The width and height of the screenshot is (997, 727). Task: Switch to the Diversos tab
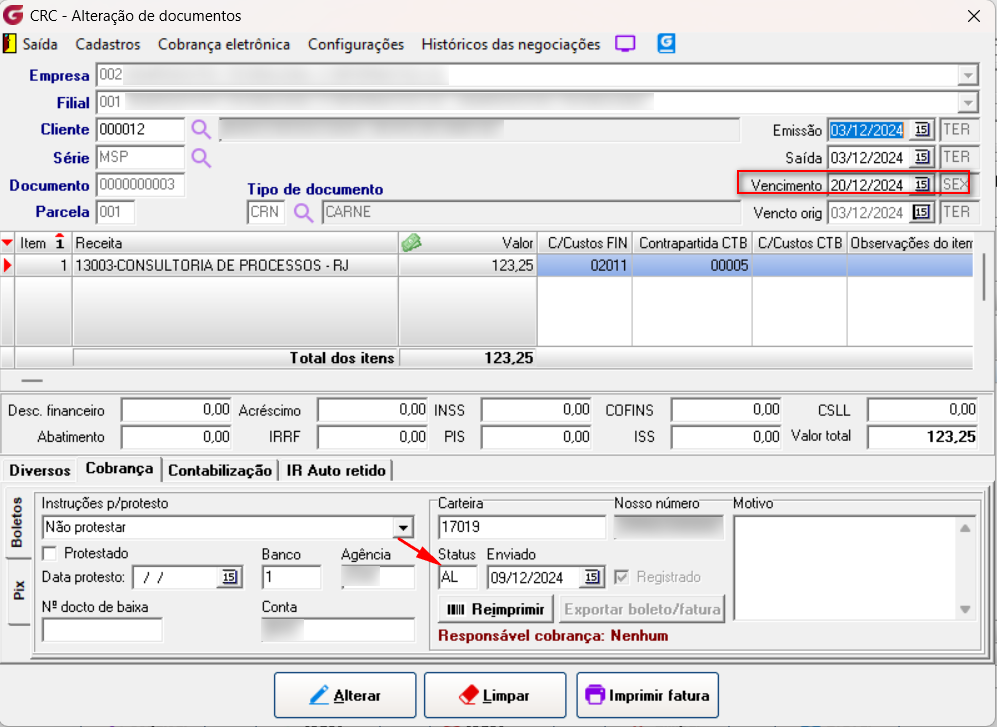click(x=39, y=471)
